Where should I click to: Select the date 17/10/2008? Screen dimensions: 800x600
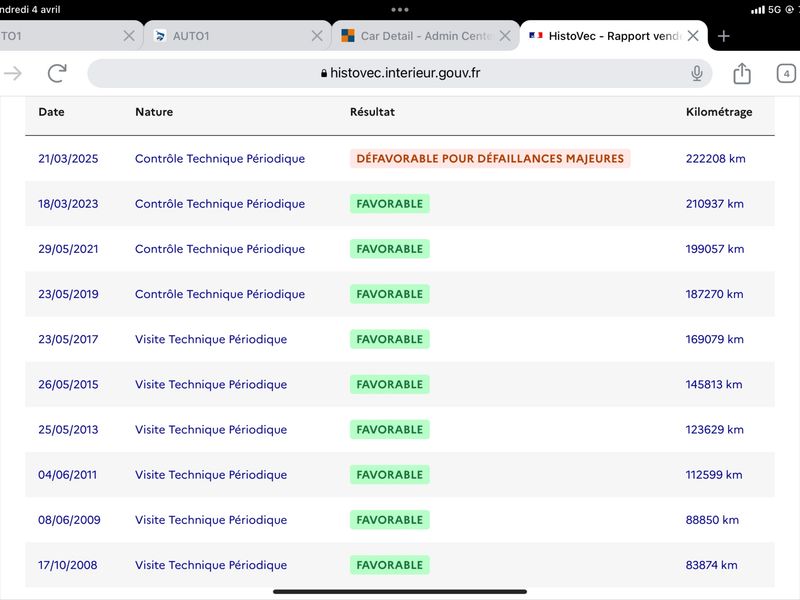tap(67, 565)
